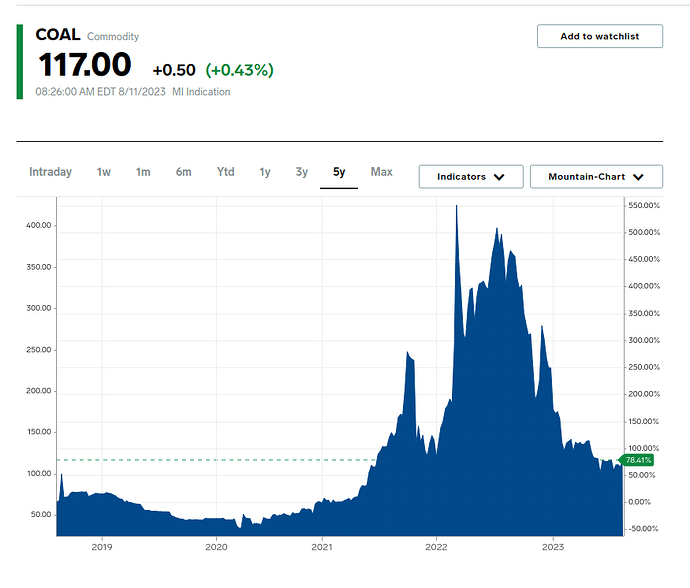The image size is (690, 588).
Task: Click the -50.00% right axis label
Action: click(x=643, y=529)
